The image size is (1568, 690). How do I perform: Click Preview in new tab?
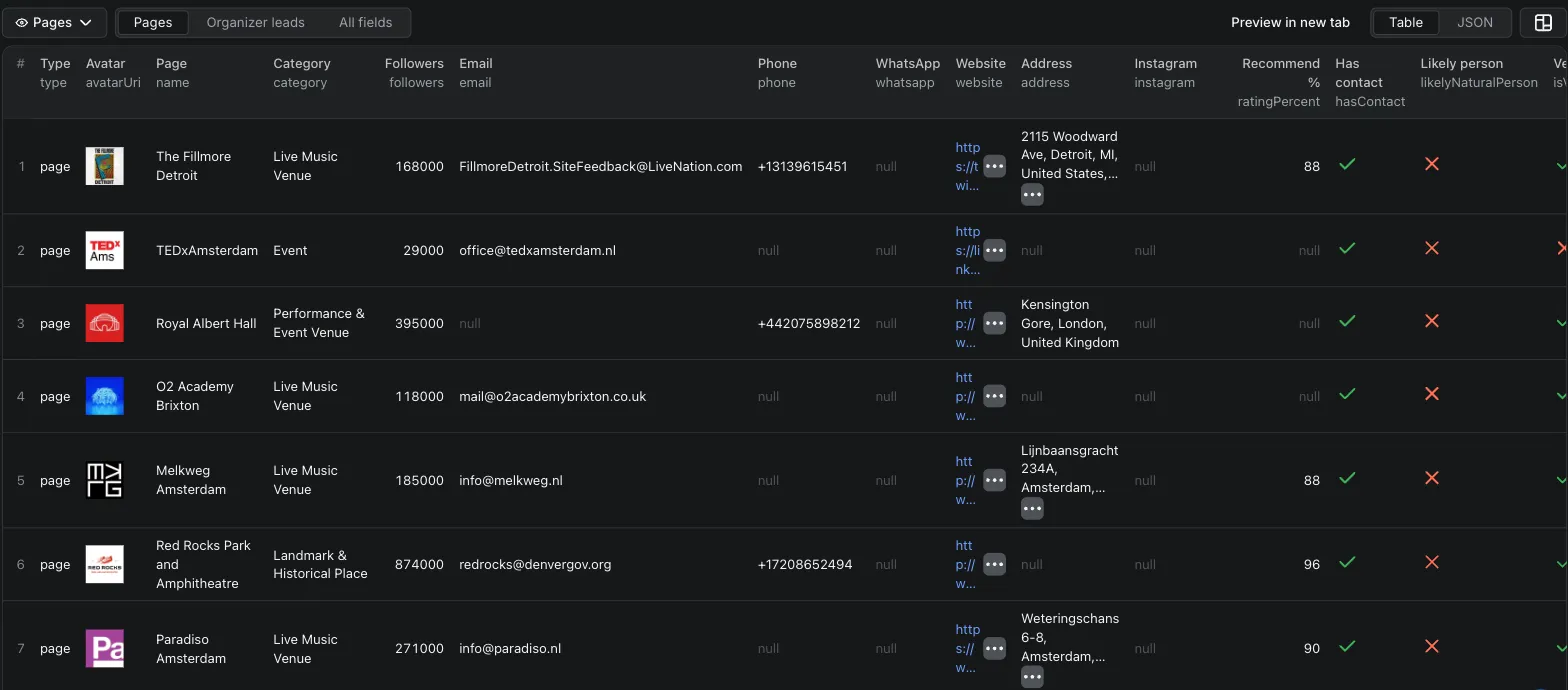point(1290,22)
